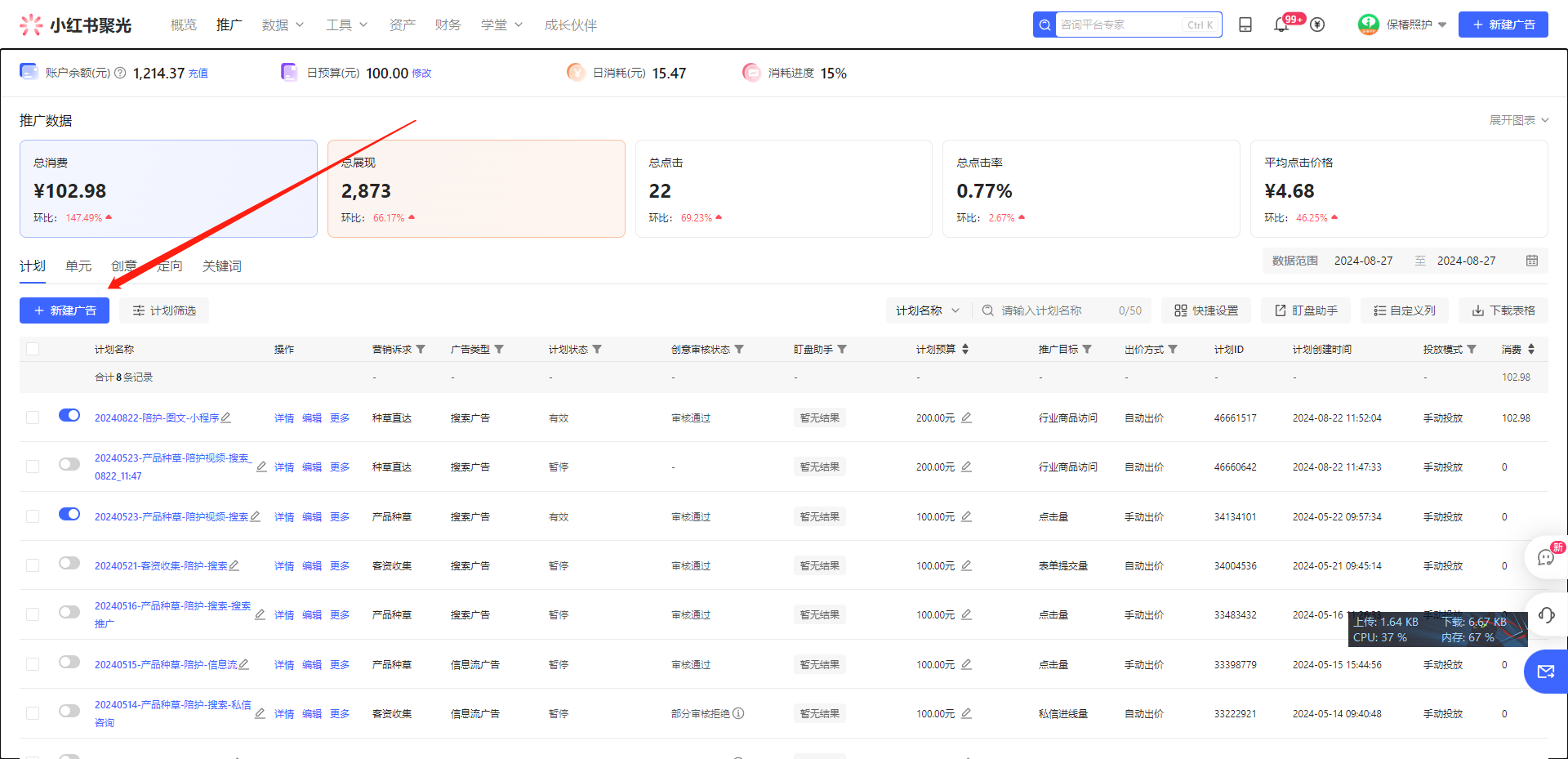Select the 总消费 metric card

[x=168, y=189]
